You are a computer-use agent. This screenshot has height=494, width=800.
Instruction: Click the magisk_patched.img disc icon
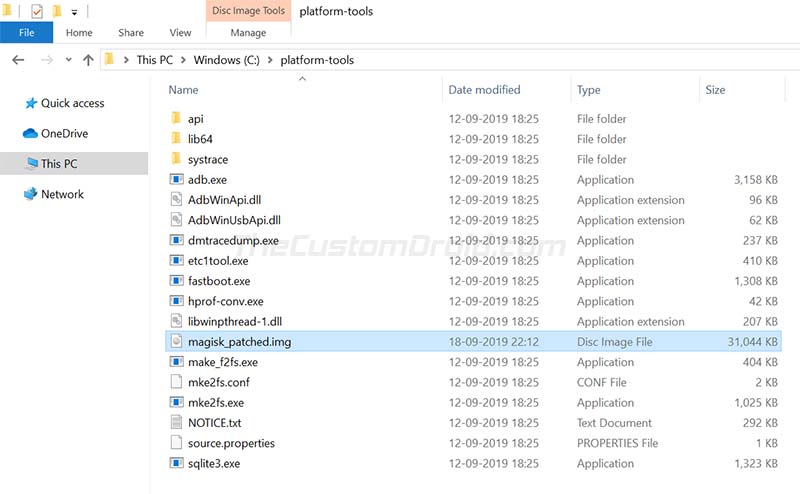click(176, 341)
